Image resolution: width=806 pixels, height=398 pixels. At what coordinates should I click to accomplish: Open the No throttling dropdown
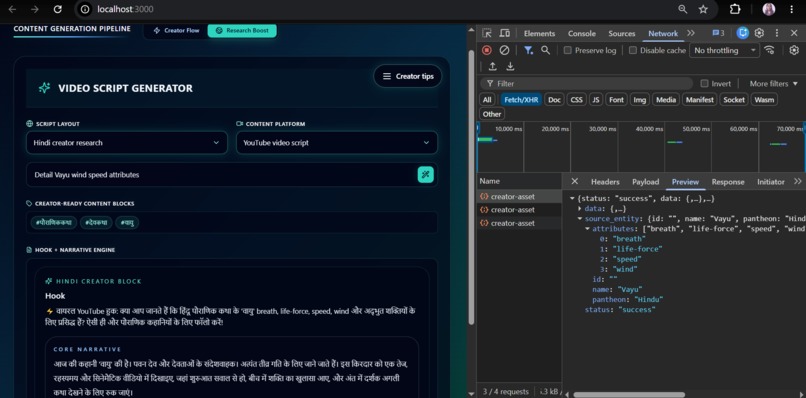(x=724, y=50)
